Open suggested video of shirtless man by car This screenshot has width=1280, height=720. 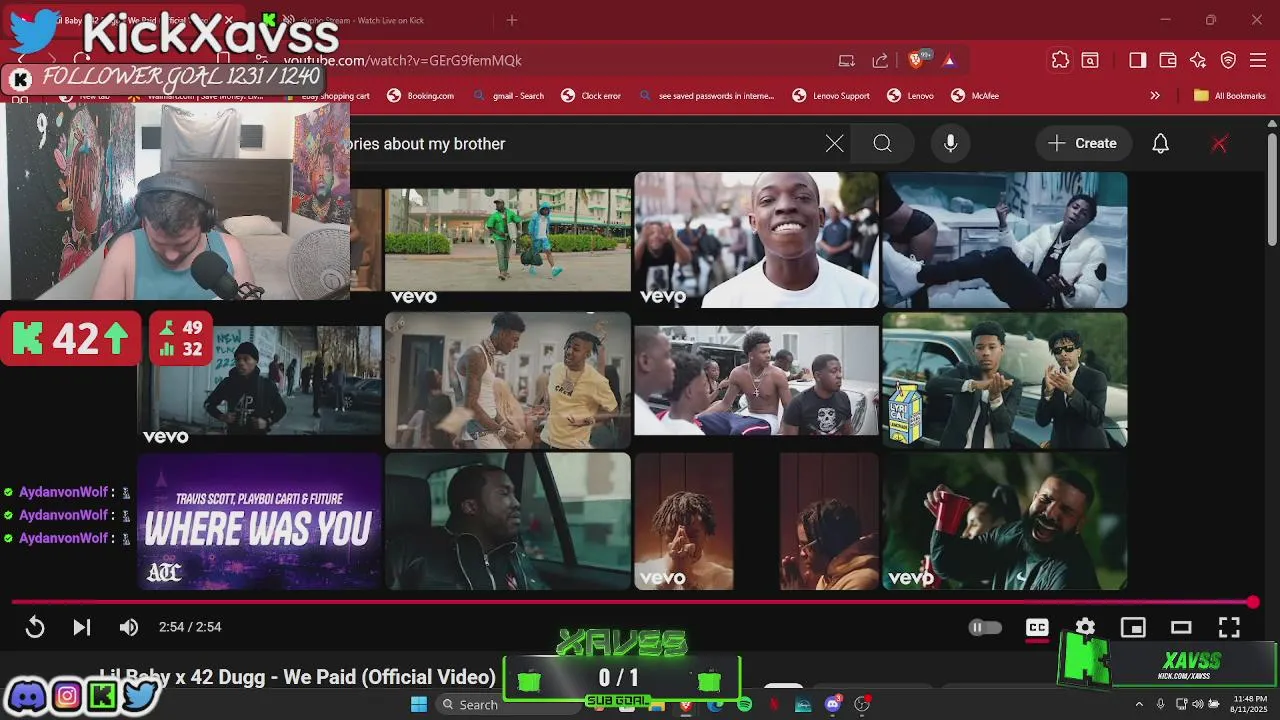pyautogui.click(x=756, y=380)
